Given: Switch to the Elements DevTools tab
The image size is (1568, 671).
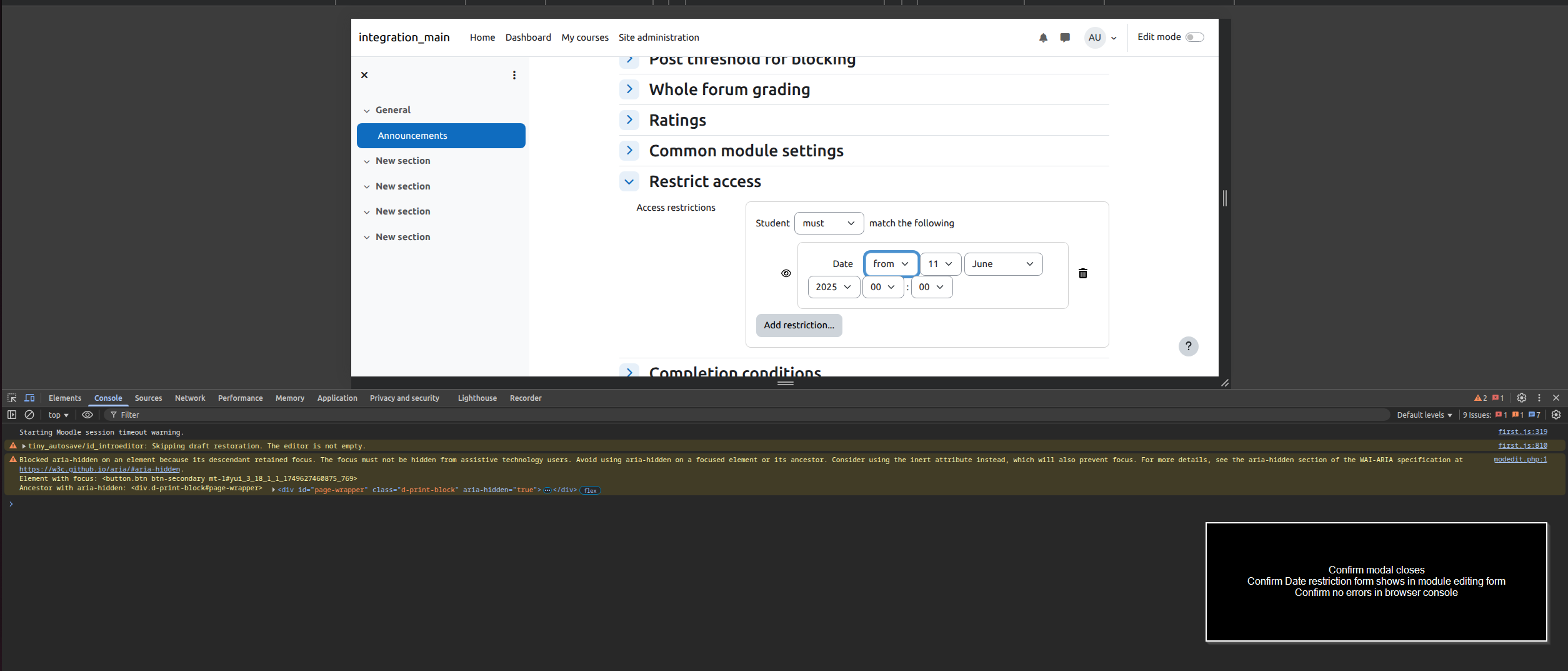Looking at the screenshot, I should pos(65,398).
